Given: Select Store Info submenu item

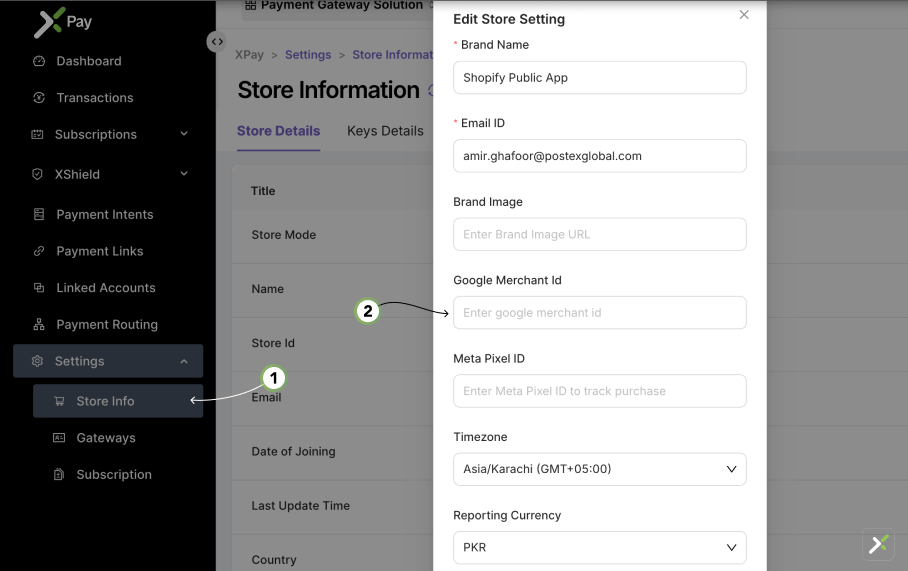Looking at the screenshot, I should [x=118, y=401].
